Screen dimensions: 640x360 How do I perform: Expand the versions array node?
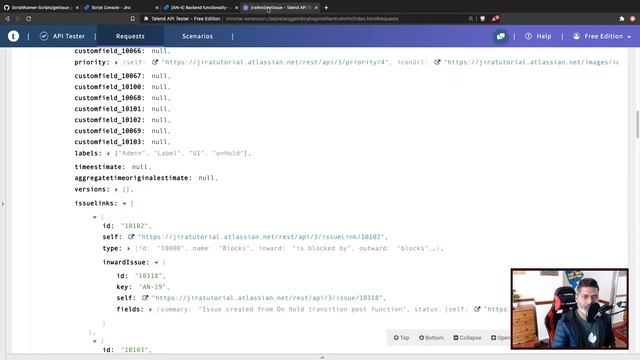tap(116, 189)
